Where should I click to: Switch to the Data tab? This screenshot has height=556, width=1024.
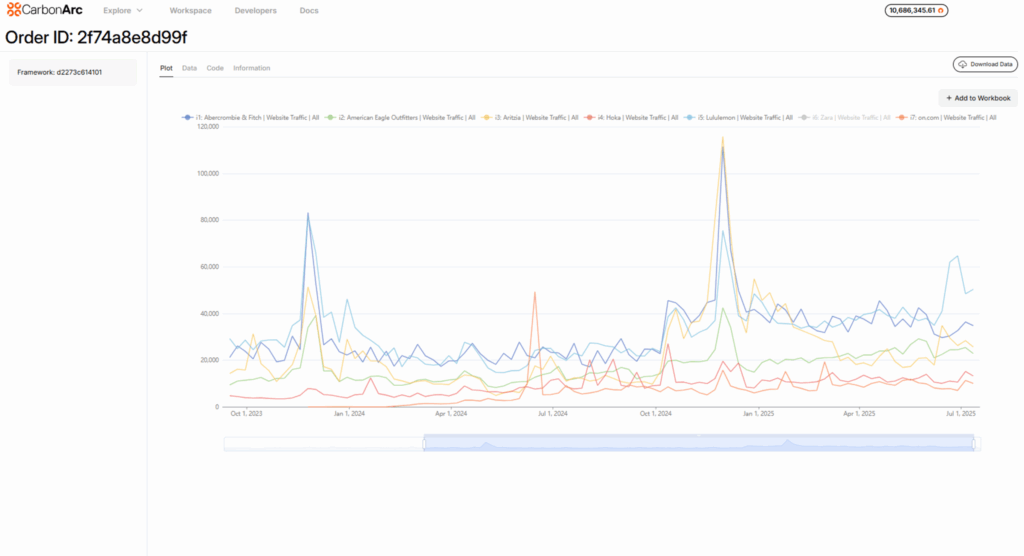coord(189,68)
